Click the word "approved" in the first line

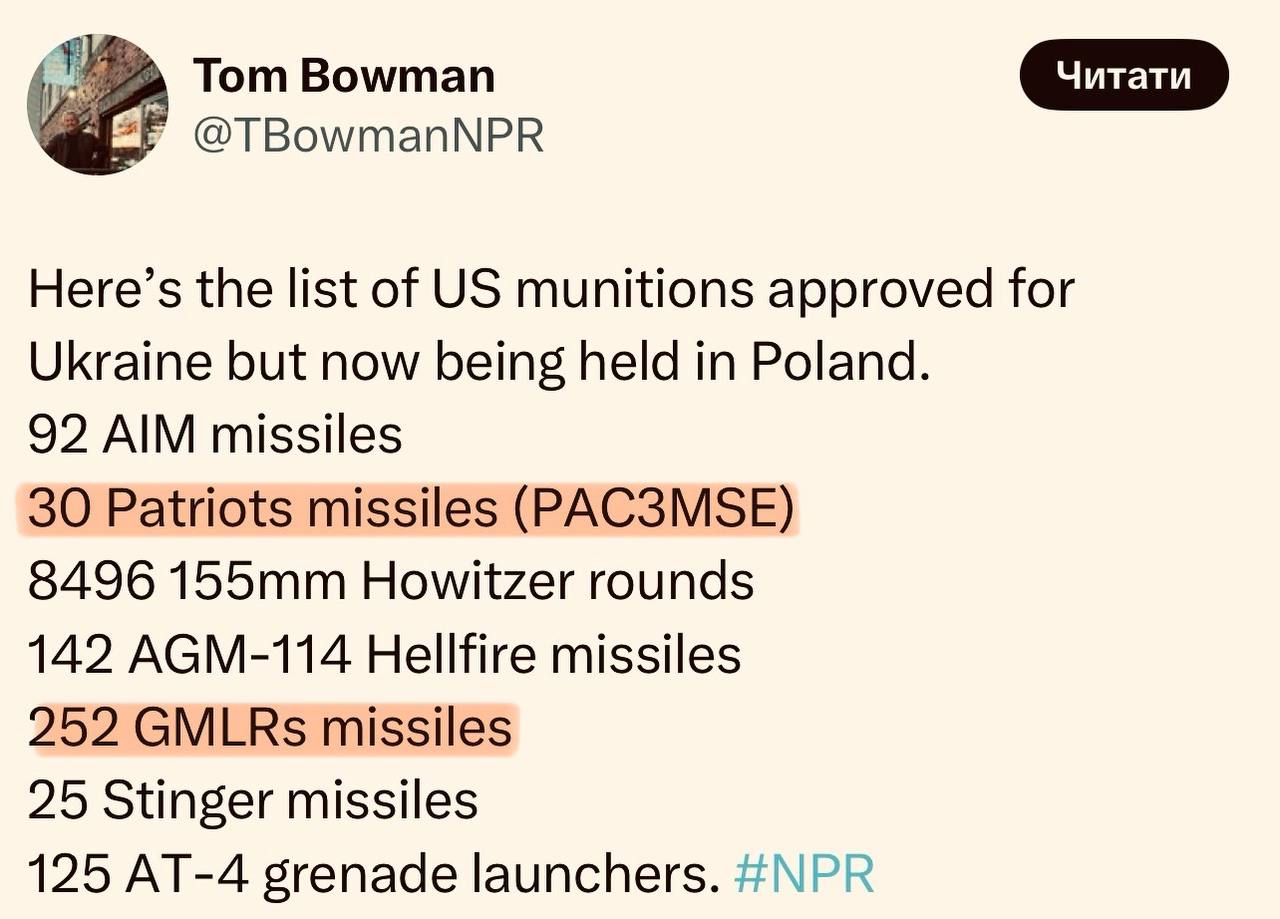(x=846, y=291)
